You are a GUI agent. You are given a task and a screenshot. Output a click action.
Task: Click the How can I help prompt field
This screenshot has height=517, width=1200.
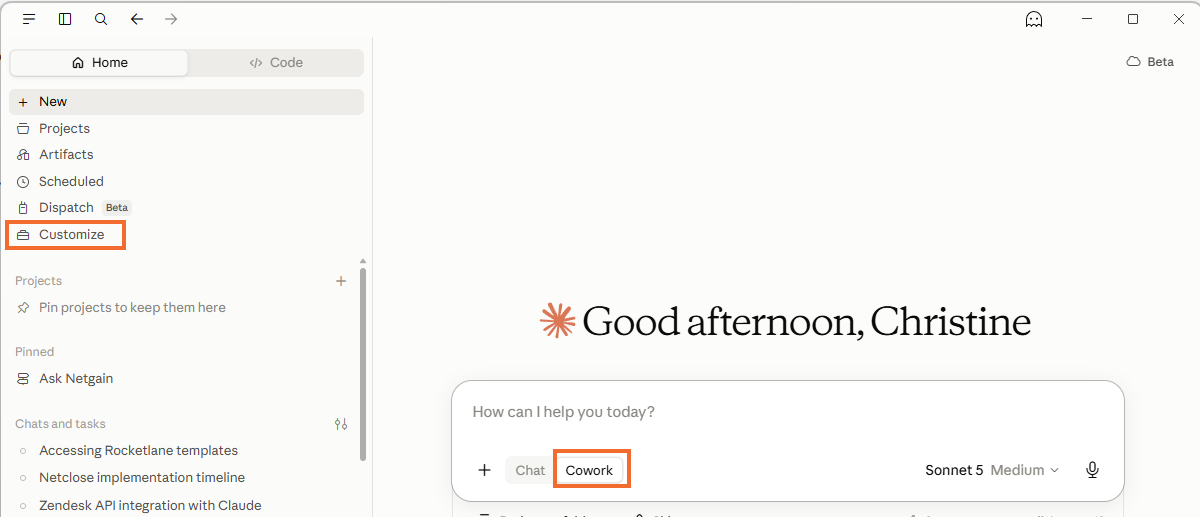click(788, 412)
